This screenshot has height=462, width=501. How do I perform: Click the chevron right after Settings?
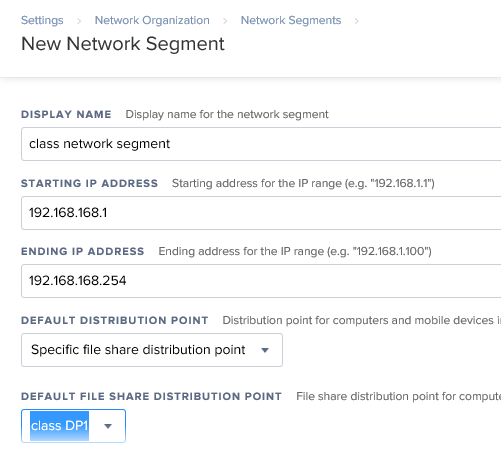click(x=79, y=21)
